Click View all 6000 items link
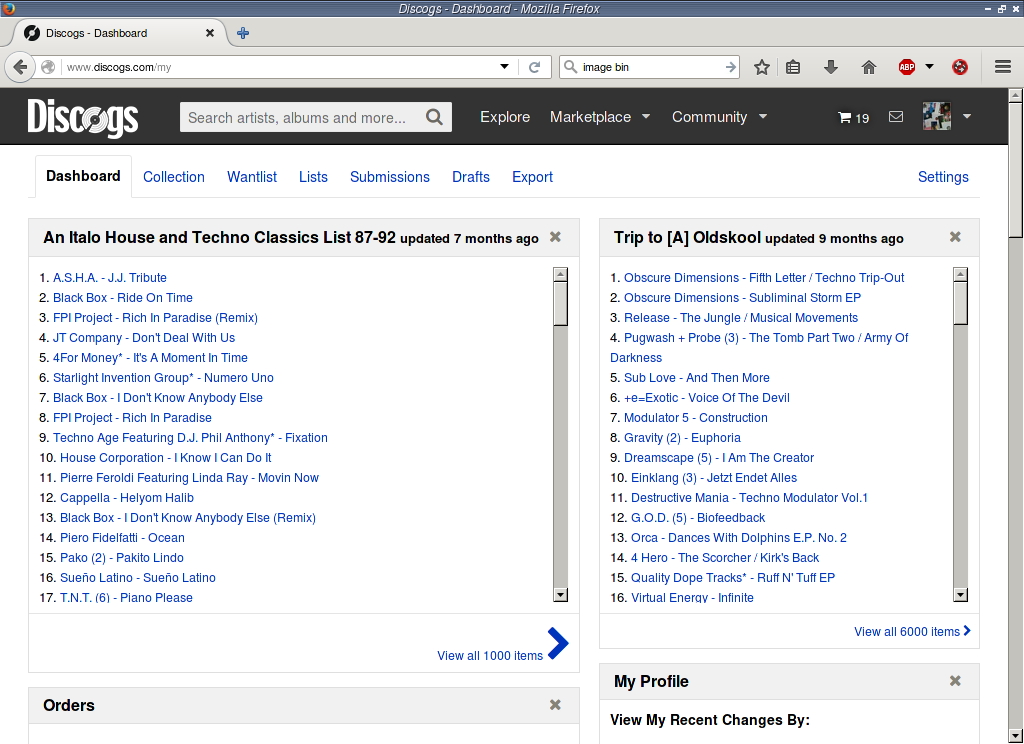 (912, 631)
